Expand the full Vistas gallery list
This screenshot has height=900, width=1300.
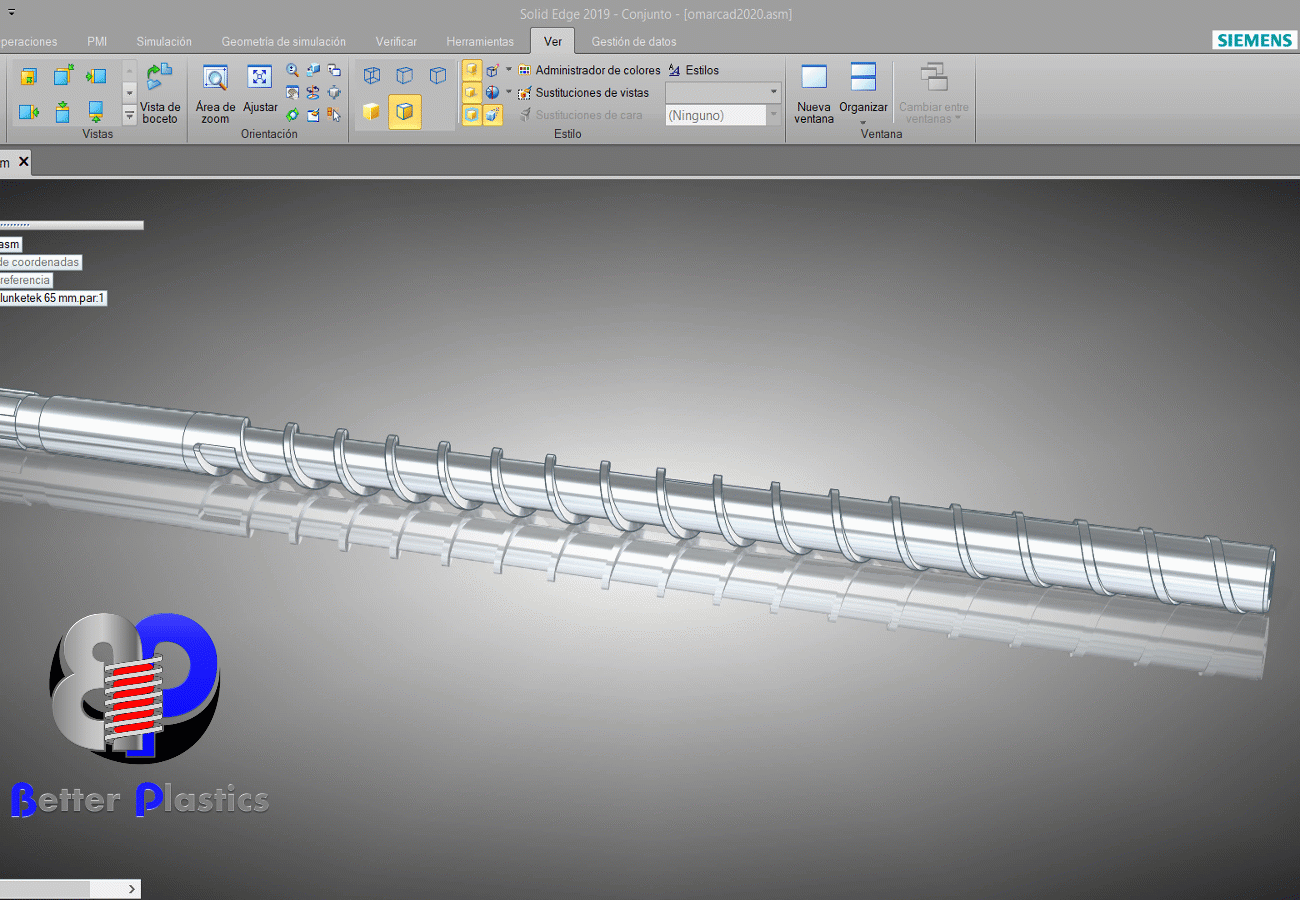129,115
